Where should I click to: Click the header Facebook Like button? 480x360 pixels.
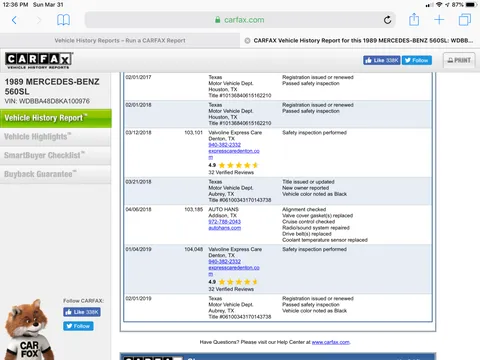382,60
